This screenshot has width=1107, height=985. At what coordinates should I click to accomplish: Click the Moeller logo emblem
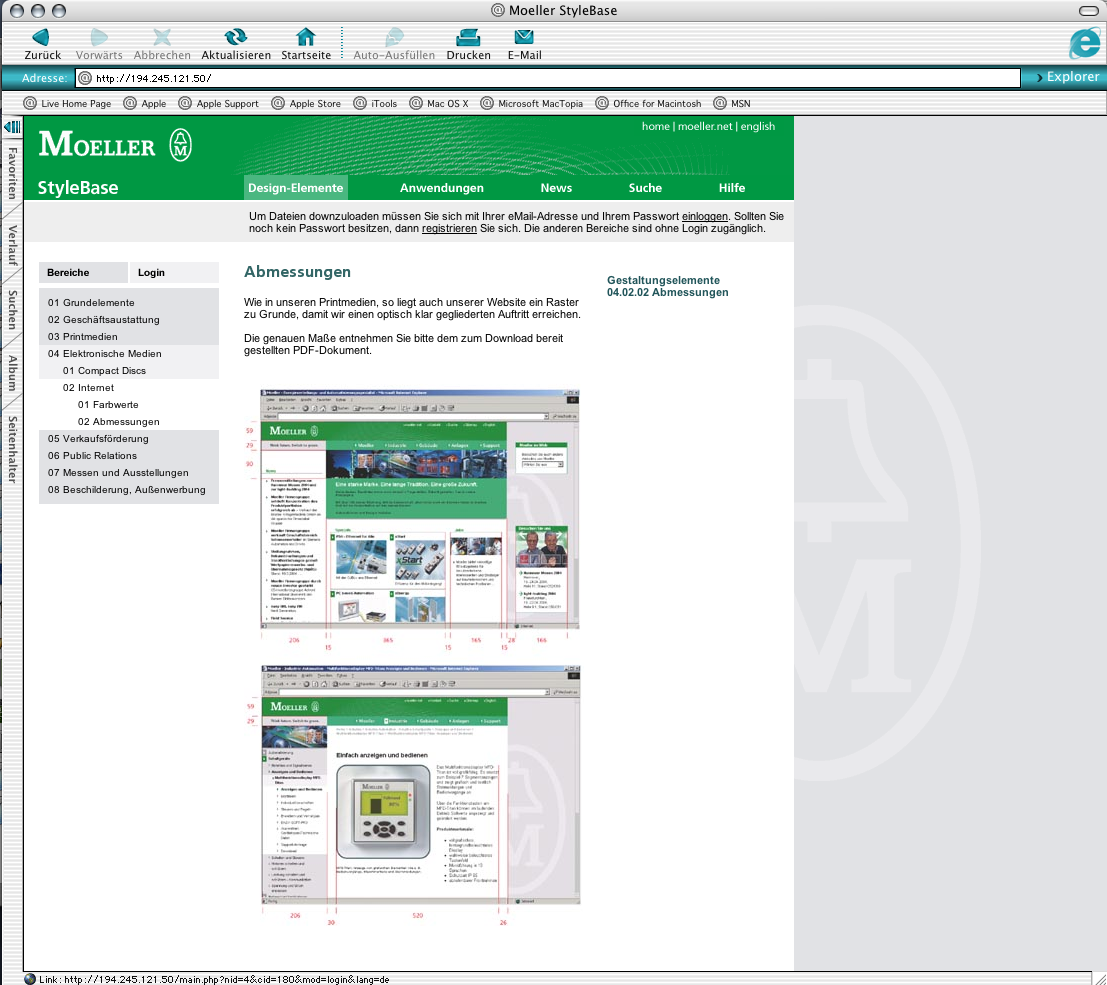point(180,146)
